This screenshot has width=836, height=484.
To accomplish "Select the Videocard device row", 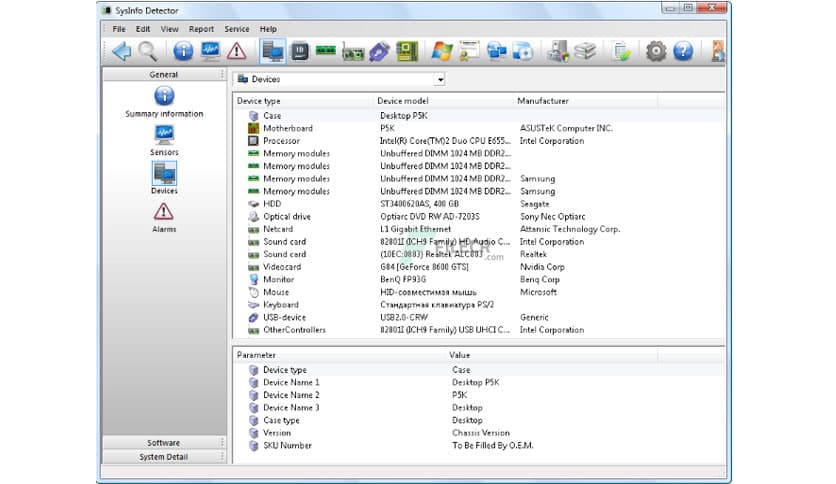I will tap(479, 267).
